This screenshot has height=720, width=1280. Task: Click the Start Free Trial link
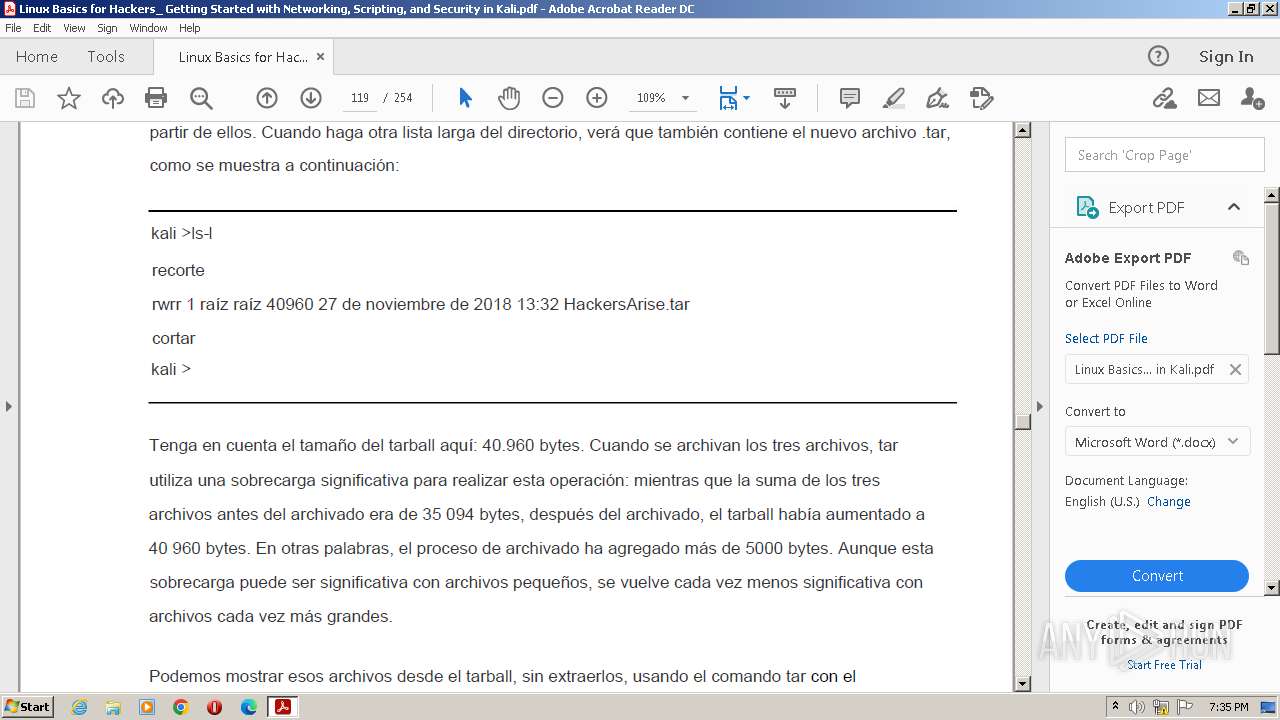pos(1164,665)
